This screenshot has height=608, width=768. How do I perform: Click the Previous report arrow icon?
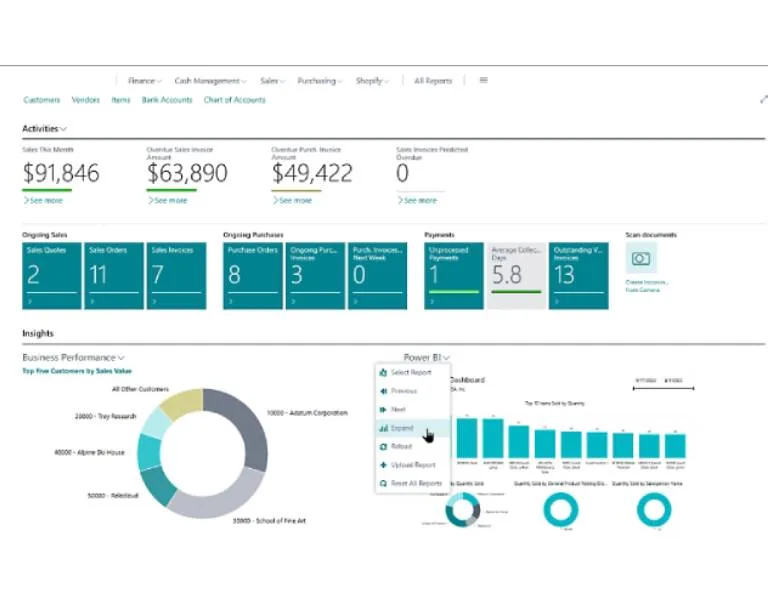[382, 391]
